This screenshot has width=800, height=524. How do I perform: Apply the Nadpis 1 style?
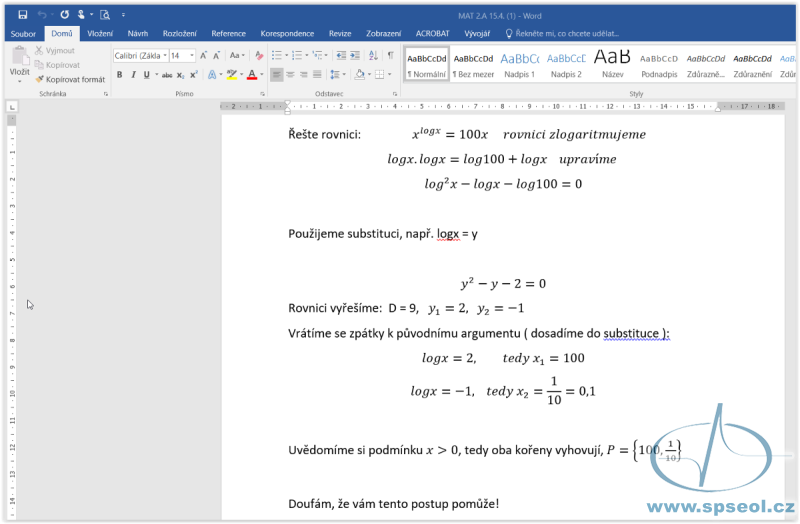pyautogui.click(x=519, y=65)
